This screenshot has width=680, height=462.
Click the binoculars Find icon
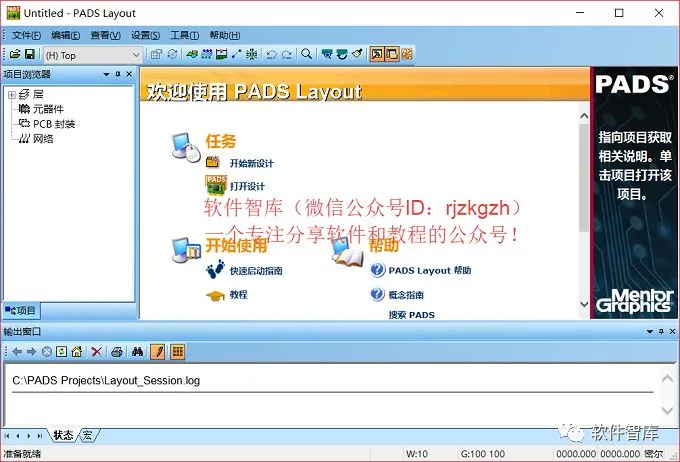click(x=137, y=352)
